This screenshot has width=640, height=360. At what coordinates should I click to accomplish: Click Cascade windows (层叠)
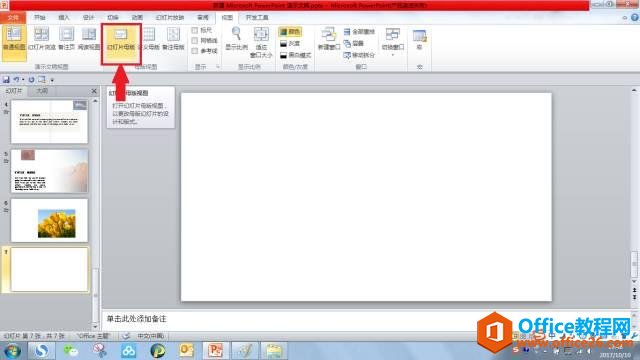(x=354, y=43)
